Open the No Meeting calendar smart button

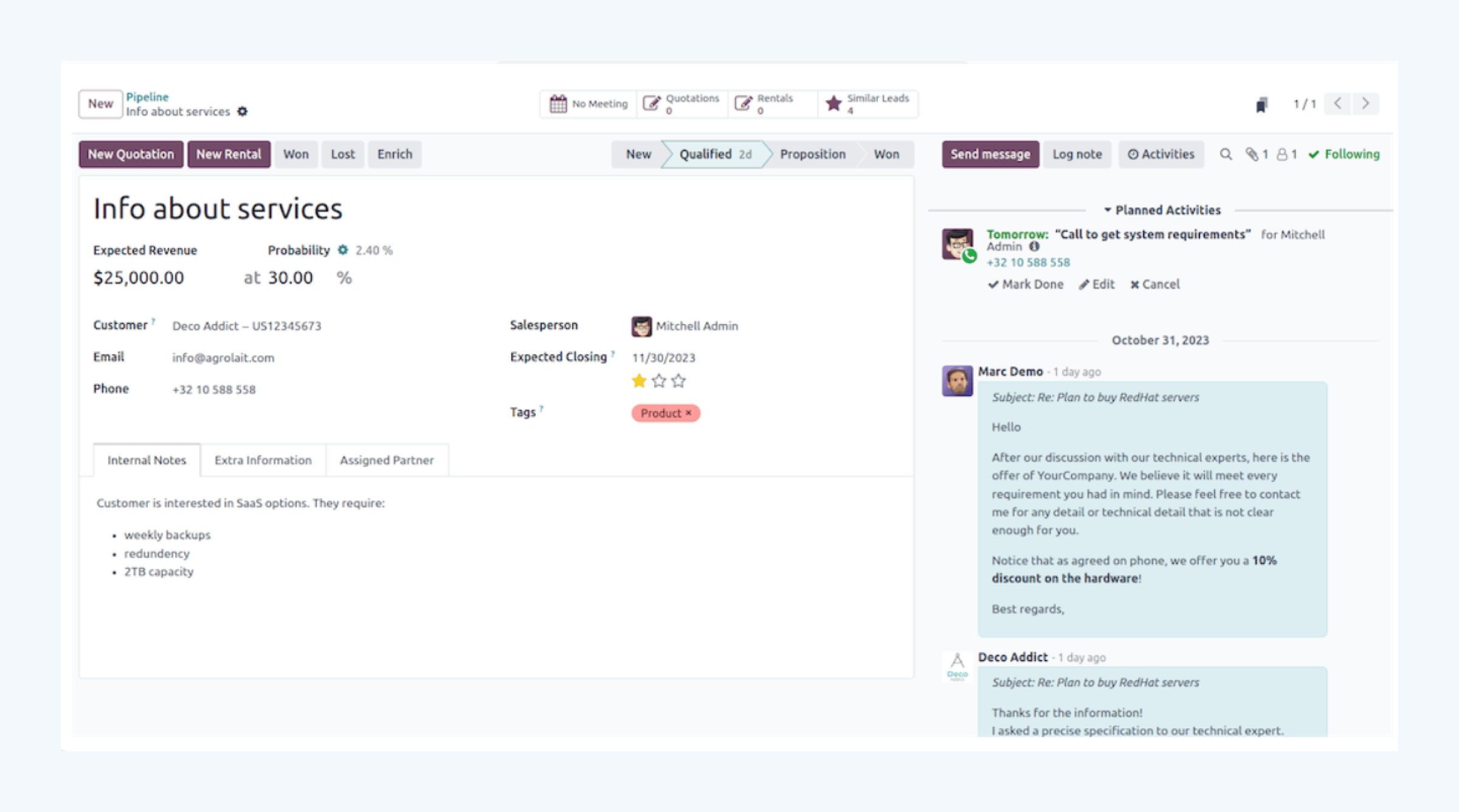click(588, 104)
